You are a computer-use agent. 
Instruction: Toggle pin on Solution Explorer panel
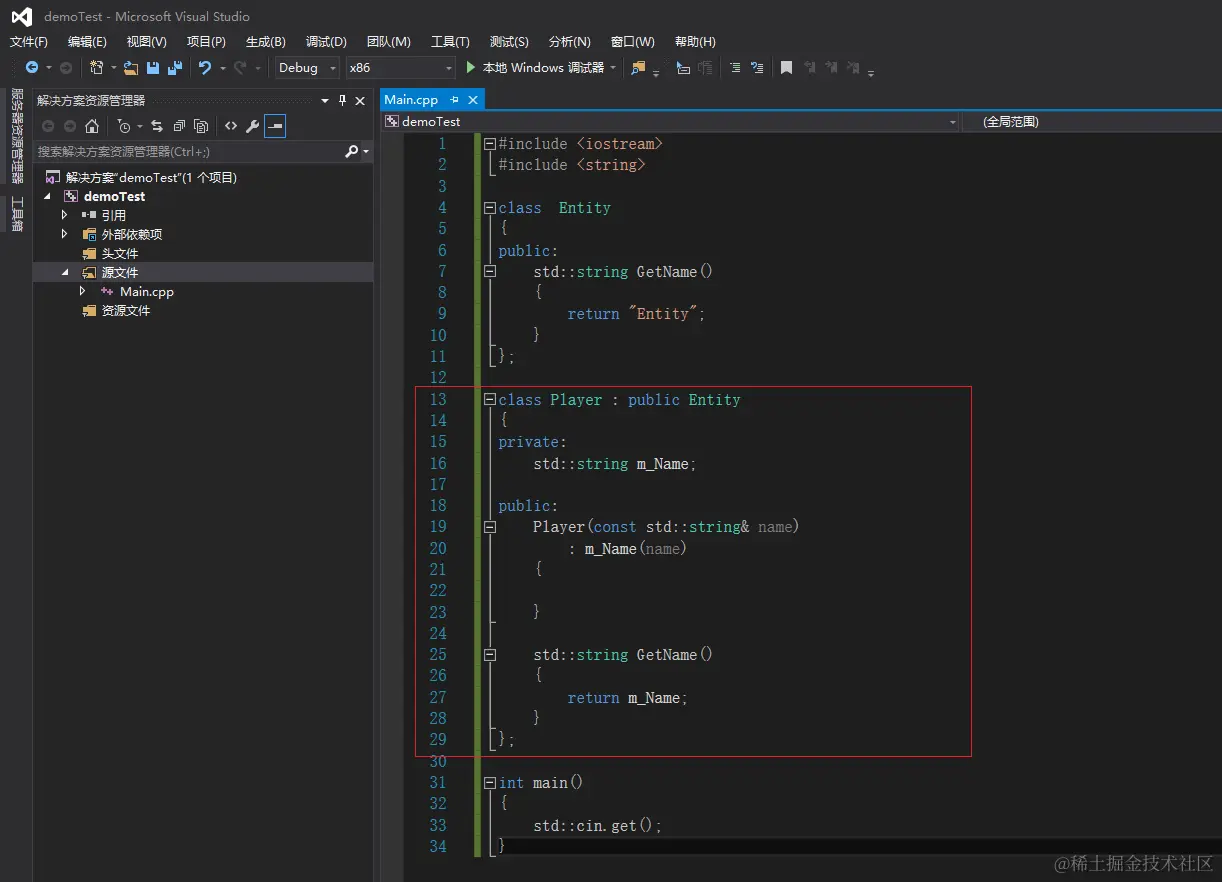click(x=342, y=100)
